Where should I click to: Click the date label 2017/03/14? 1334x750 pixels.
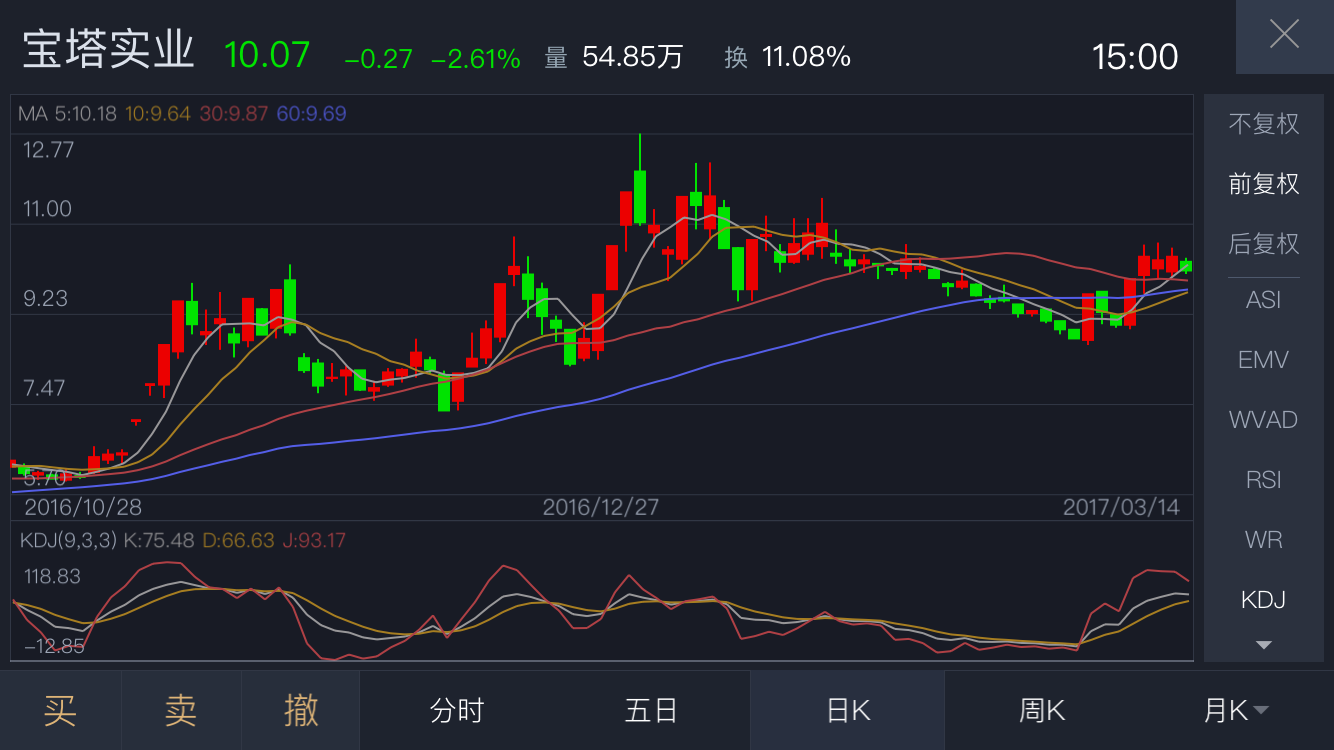[1121, 507]
